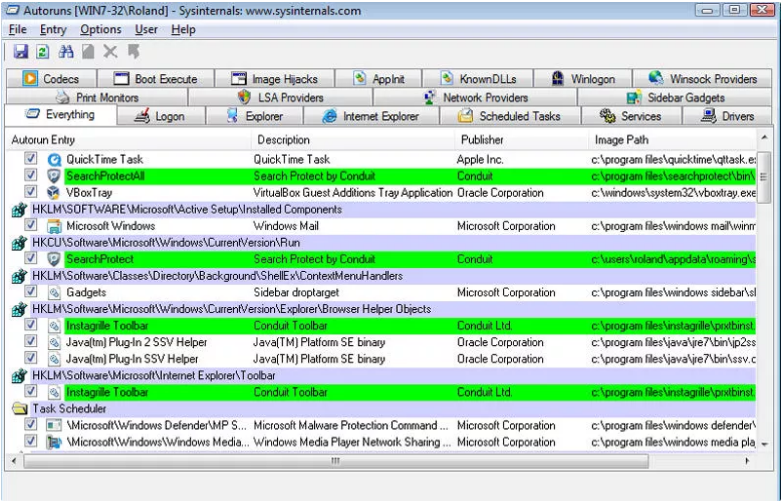Click the Jump to Entry toolbar icon

pos(133,51)
